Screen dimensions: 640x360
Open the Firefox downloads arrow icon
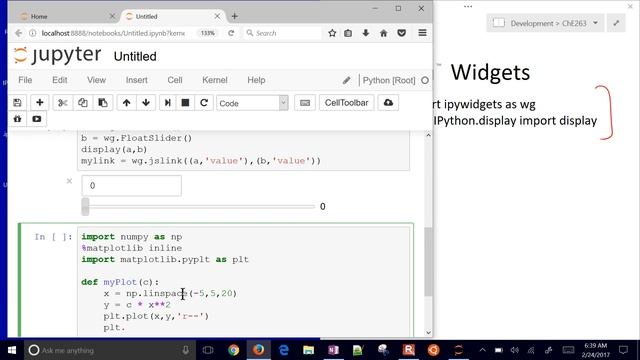(366, 33)
